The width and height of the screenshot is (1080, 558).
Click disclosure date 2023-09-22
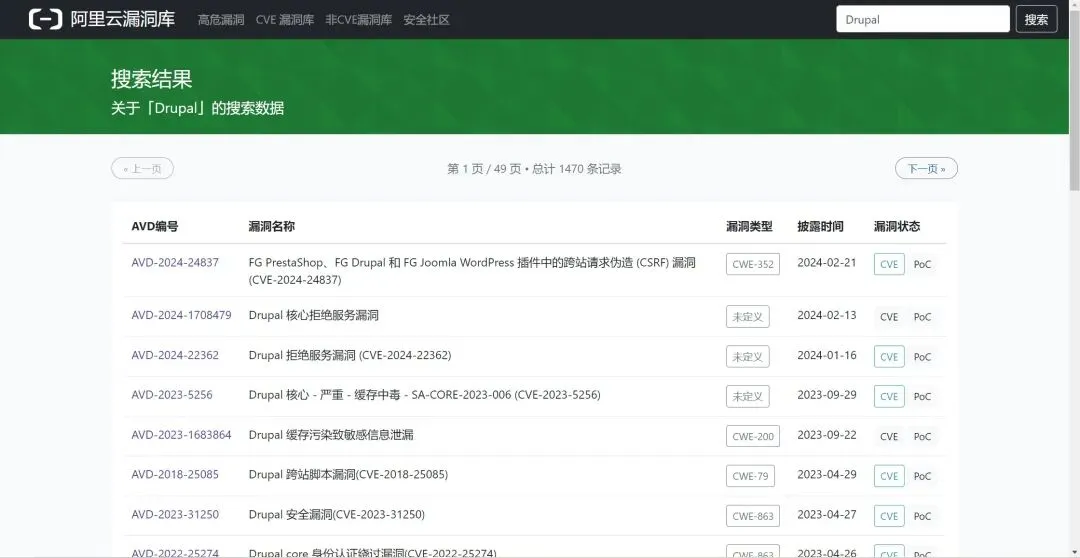[x=827, y=435]
